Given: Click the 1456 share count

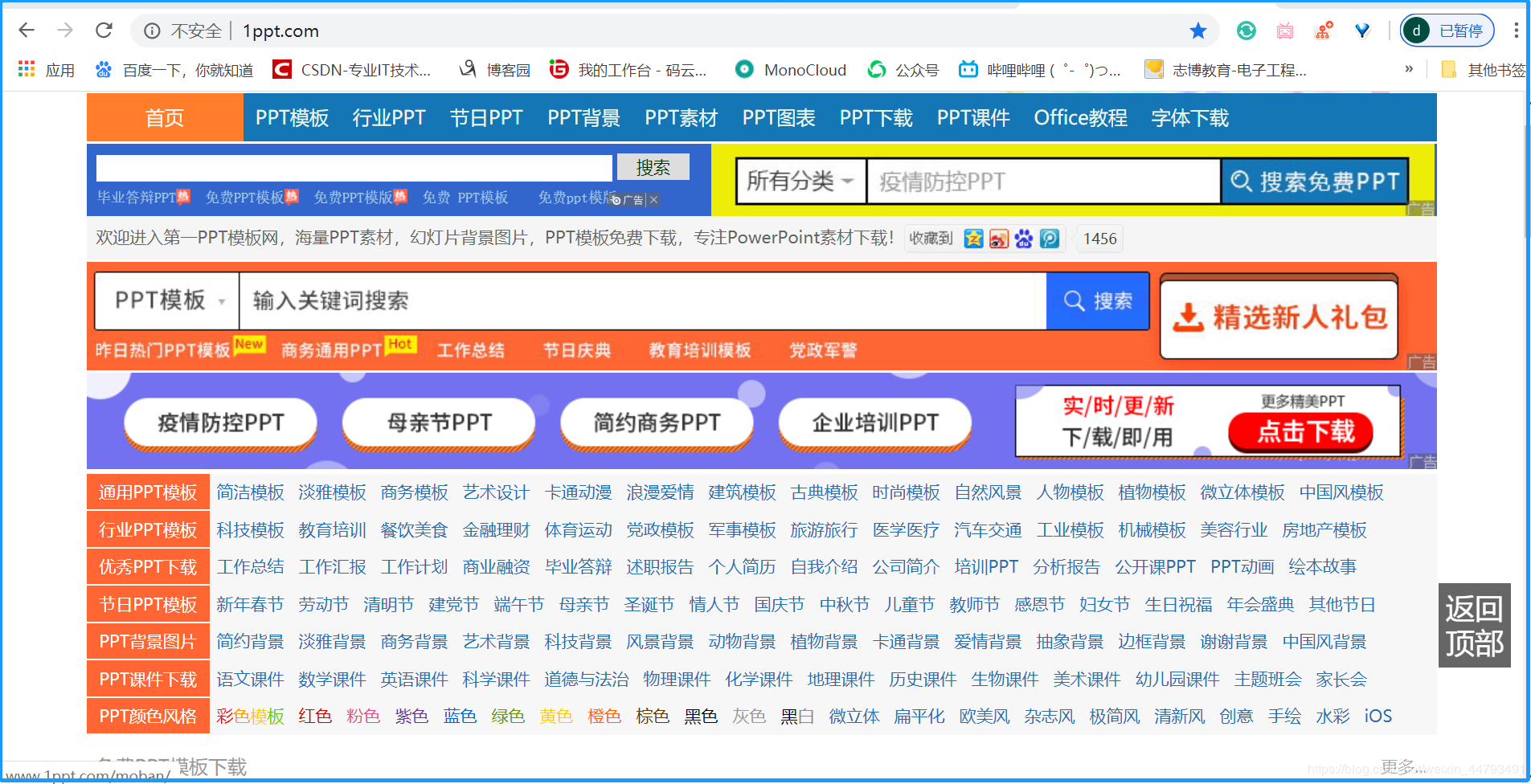Looking at the screenshot, I should tap(1099, 239).
